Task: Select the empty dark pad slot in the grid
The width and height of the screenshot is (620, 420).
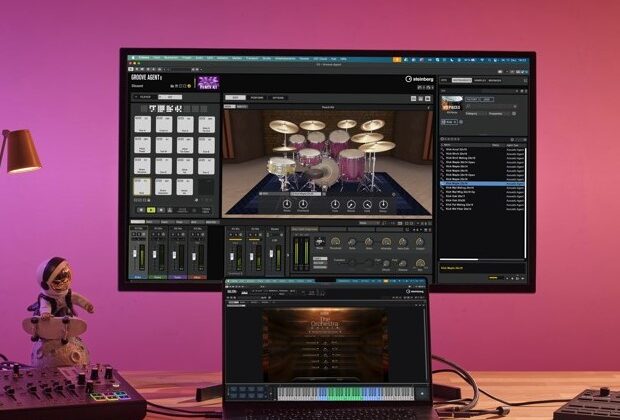Action: pyautogui.click(x=206, y=187)
